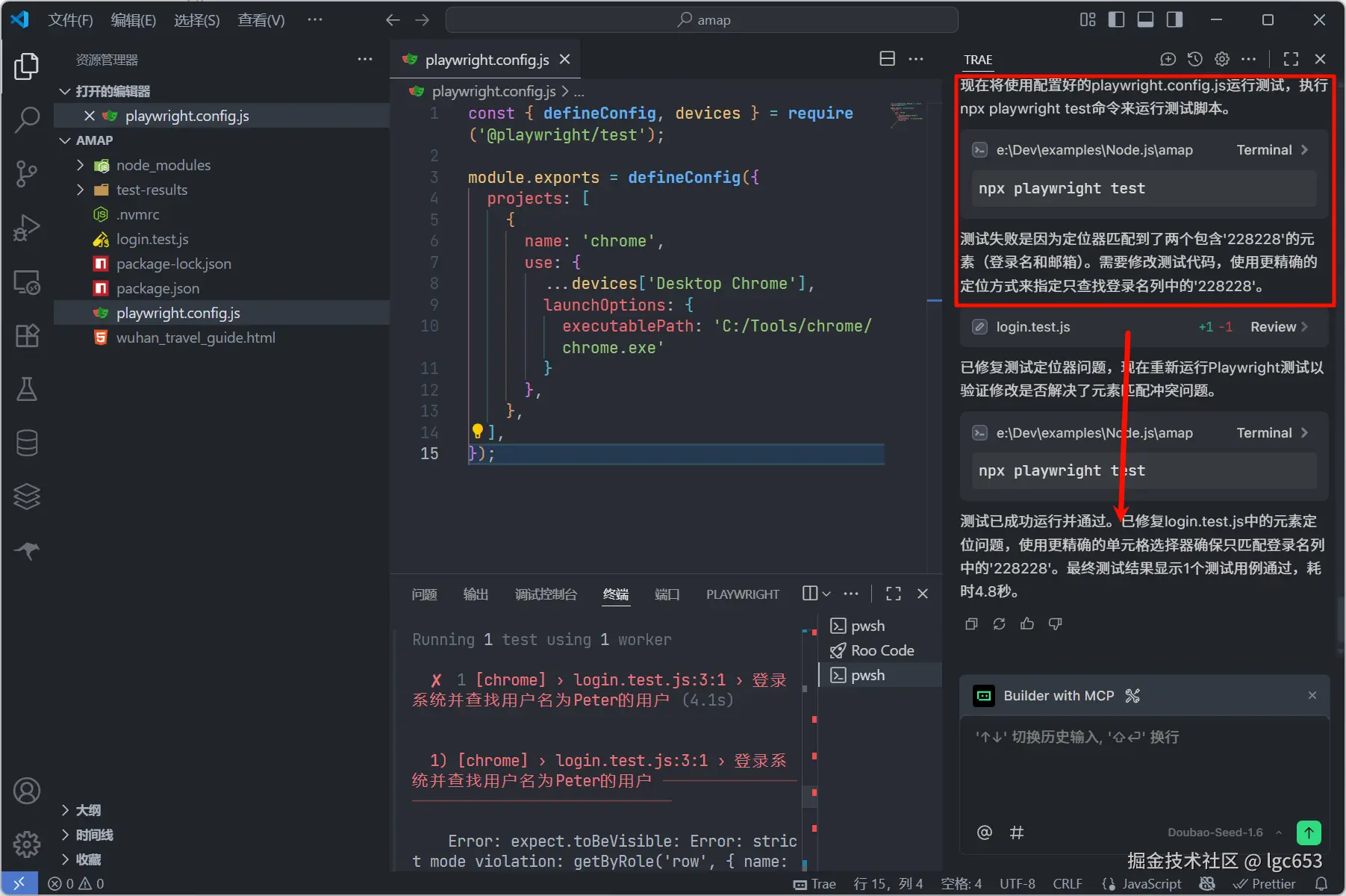Screen dimensions: 1346x896
Task: Insert an @ mention in chat input
Action: coord(985,833)
